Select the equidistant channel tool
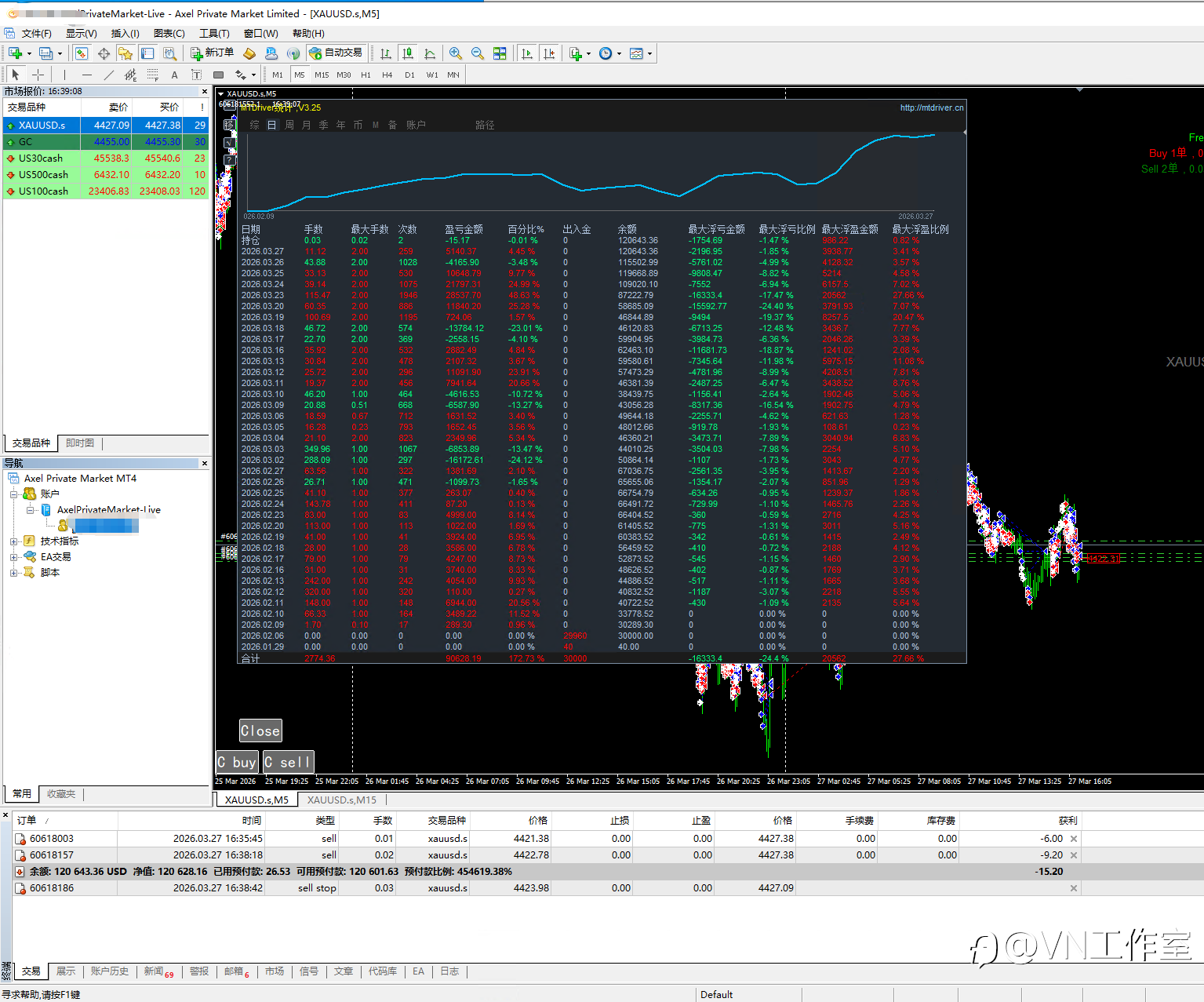This screenshot has width=1204, height=1002. [131, 75]
